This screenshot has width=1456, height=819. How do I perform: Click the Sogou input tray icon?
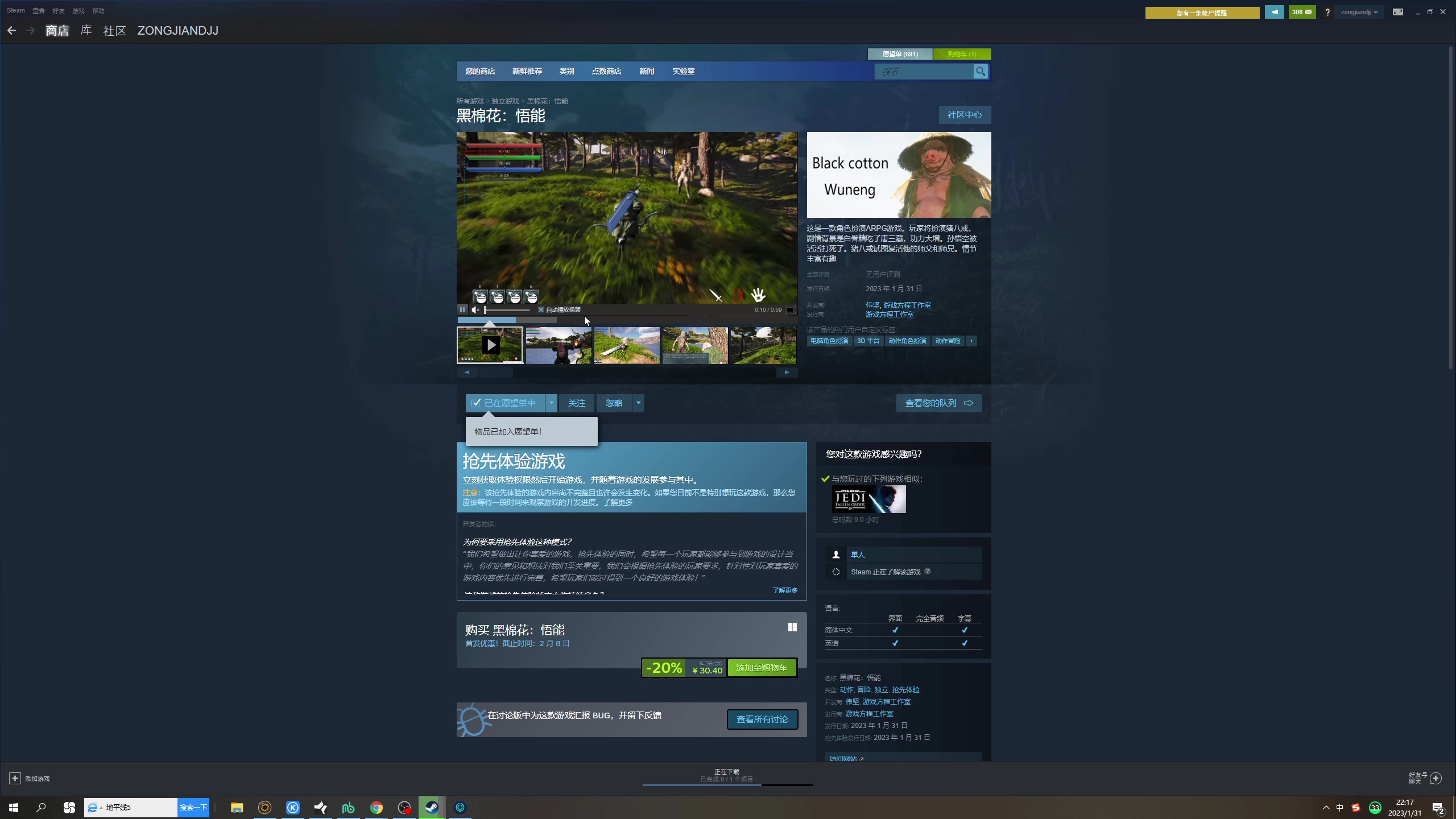1356,808
